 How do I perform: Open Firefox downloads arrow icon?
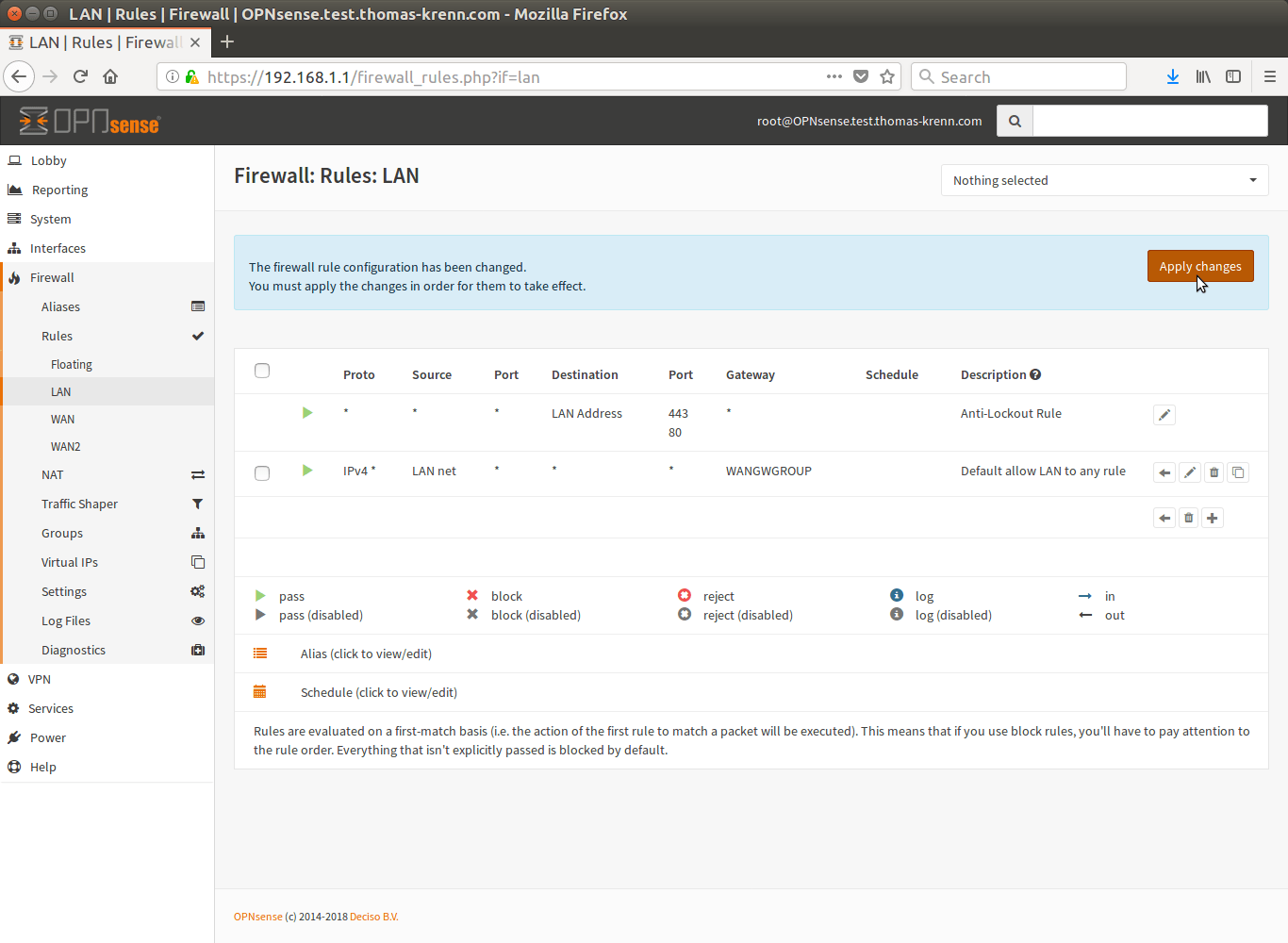click(1172, 77)
